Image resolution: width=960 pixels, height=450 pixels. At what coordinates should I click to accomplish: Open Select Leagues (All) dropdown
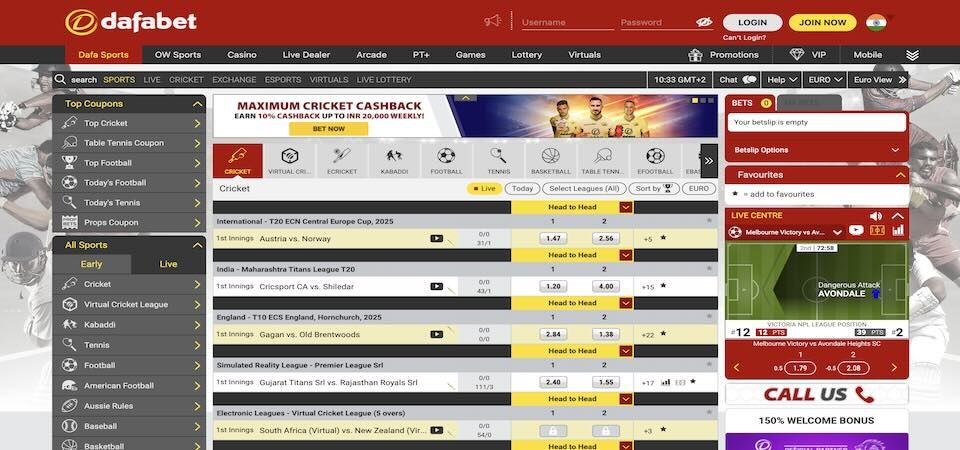point(584,189)
